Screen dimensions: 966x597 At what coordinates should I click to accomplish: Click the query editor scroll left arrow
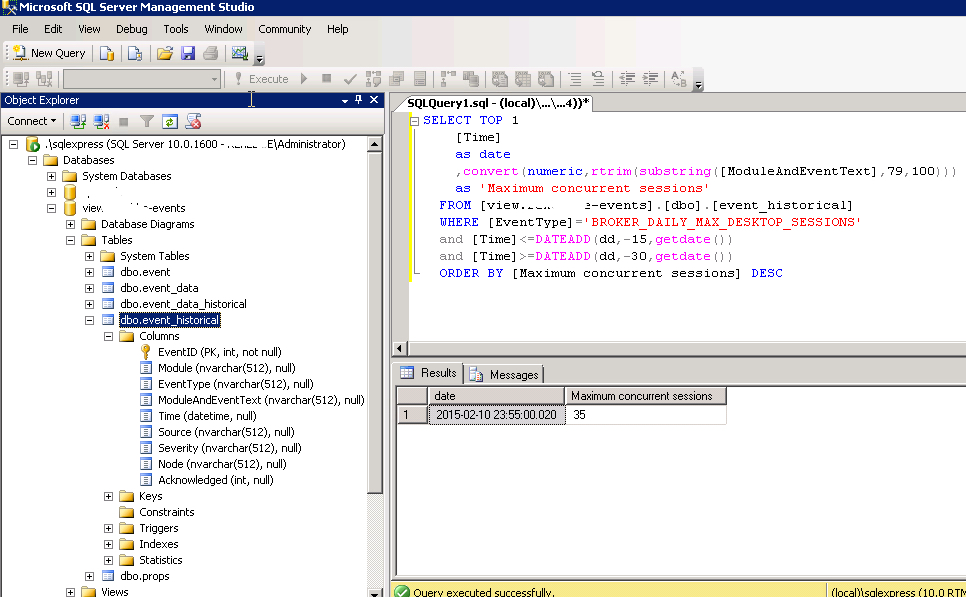tap(399, 349)
